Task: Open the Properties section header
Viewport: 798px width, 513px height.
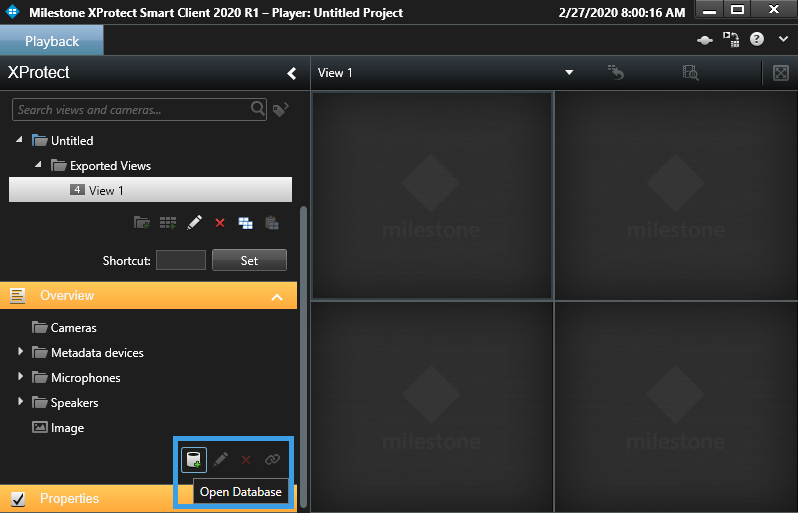Action: coord(149,499)
